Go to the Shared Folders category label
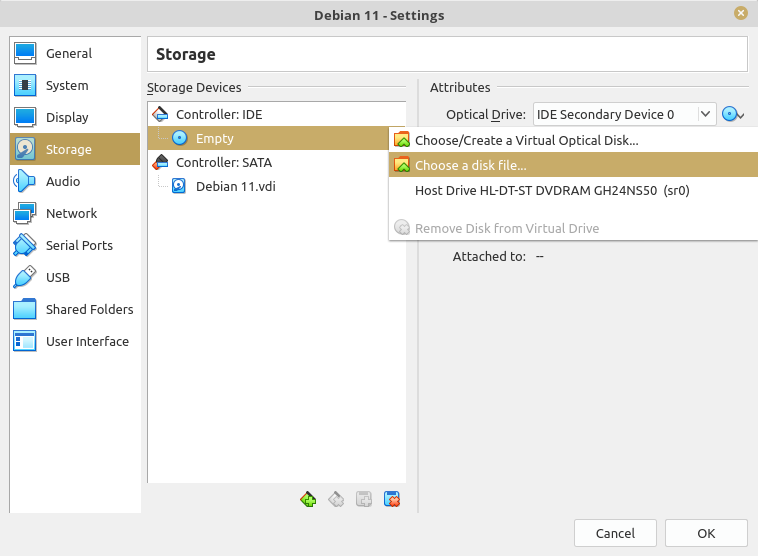 coord(89,309)
